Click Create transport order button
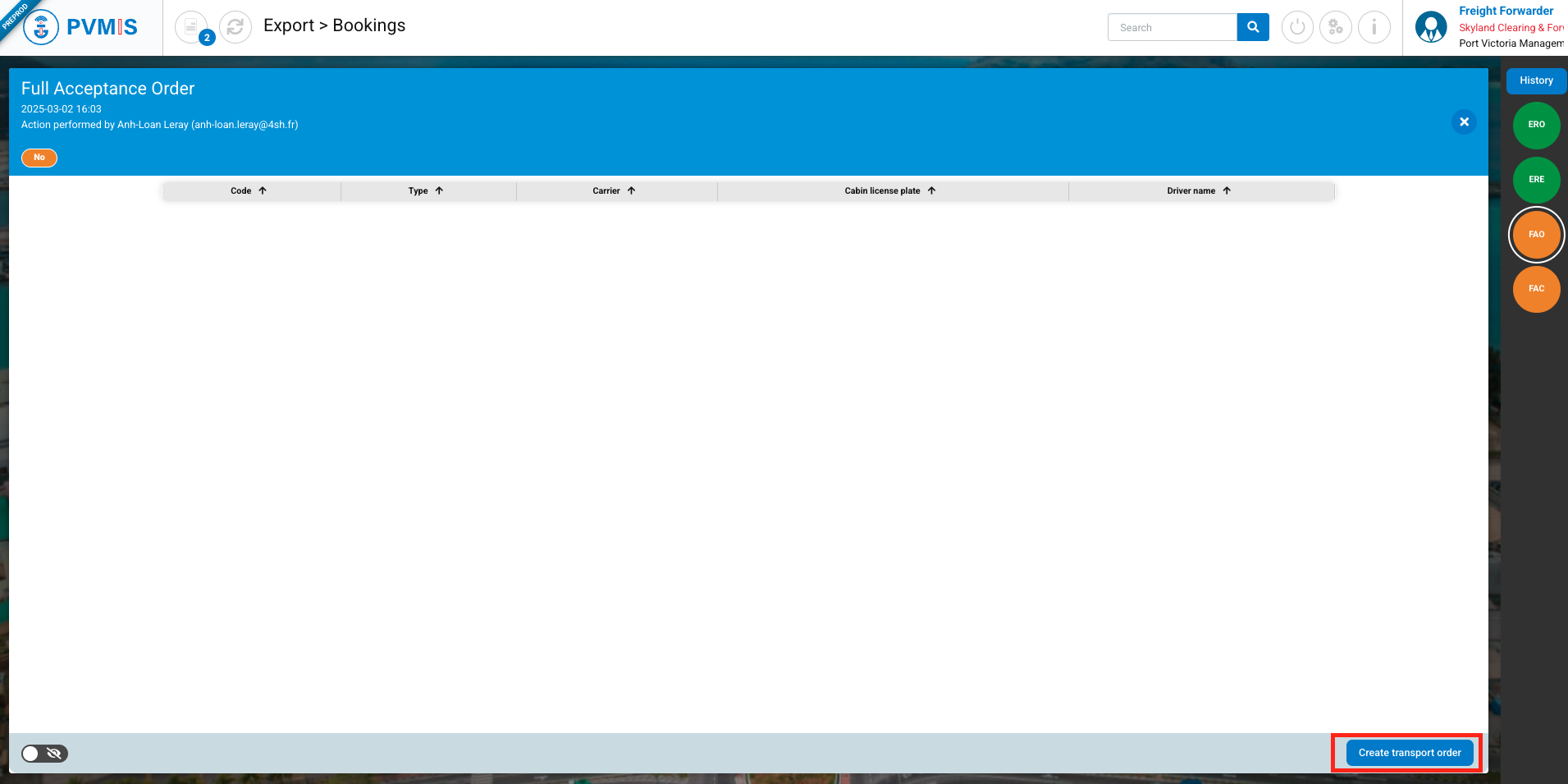 [1409, 753]
